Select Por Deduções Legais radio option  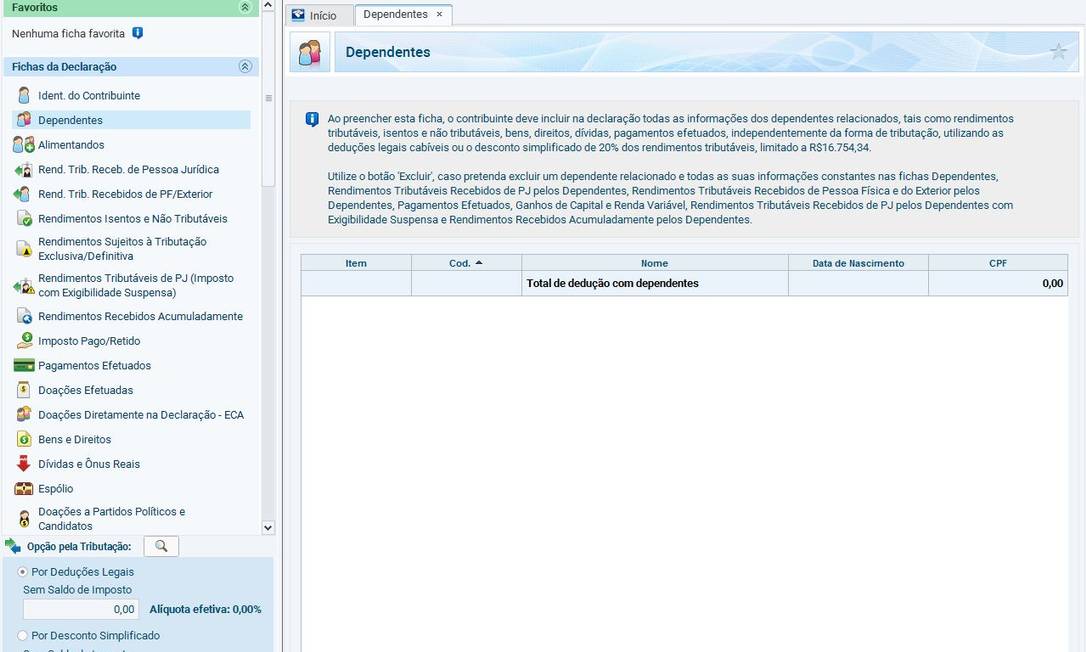click(x=23, y=572)
